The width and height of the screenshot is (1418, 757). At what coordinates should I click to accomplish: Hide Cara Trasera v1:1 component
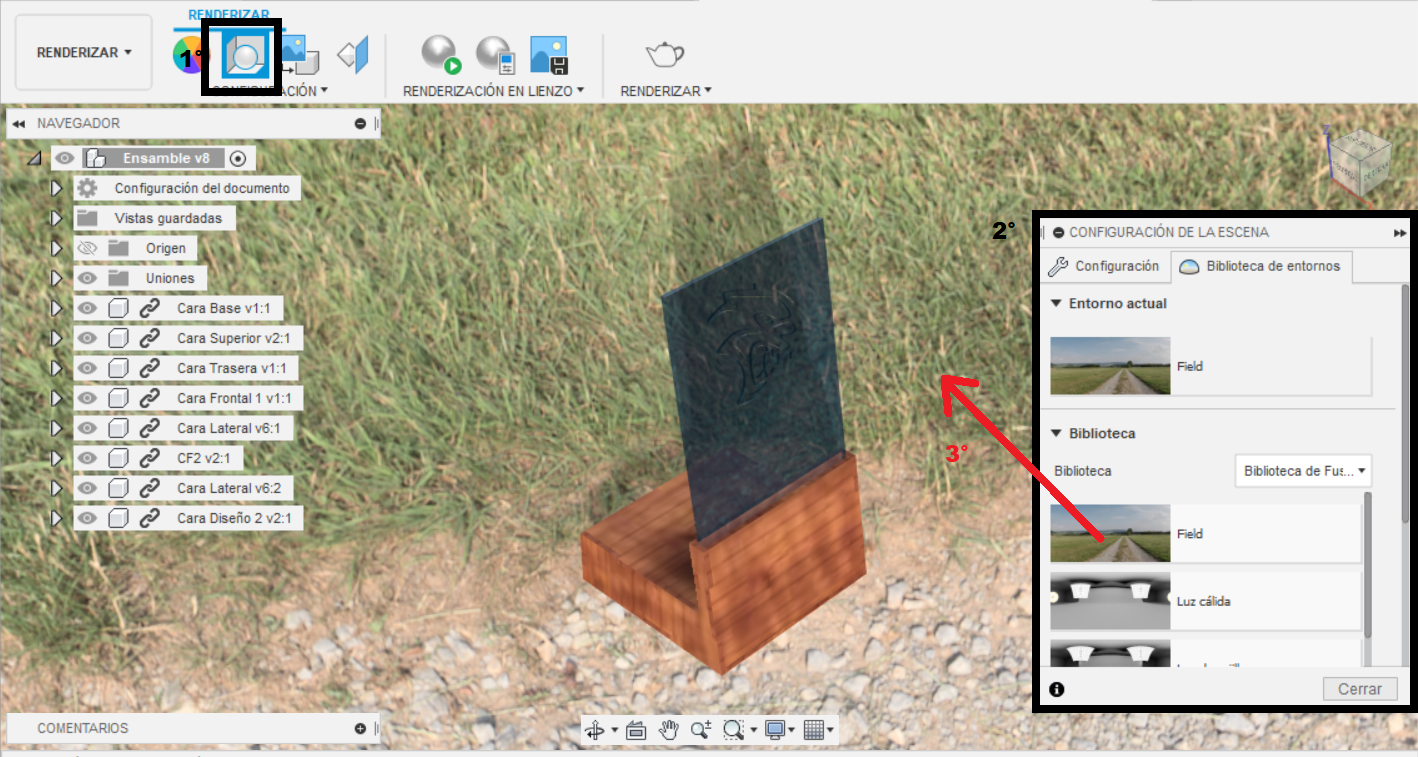[x=87, y=368]
